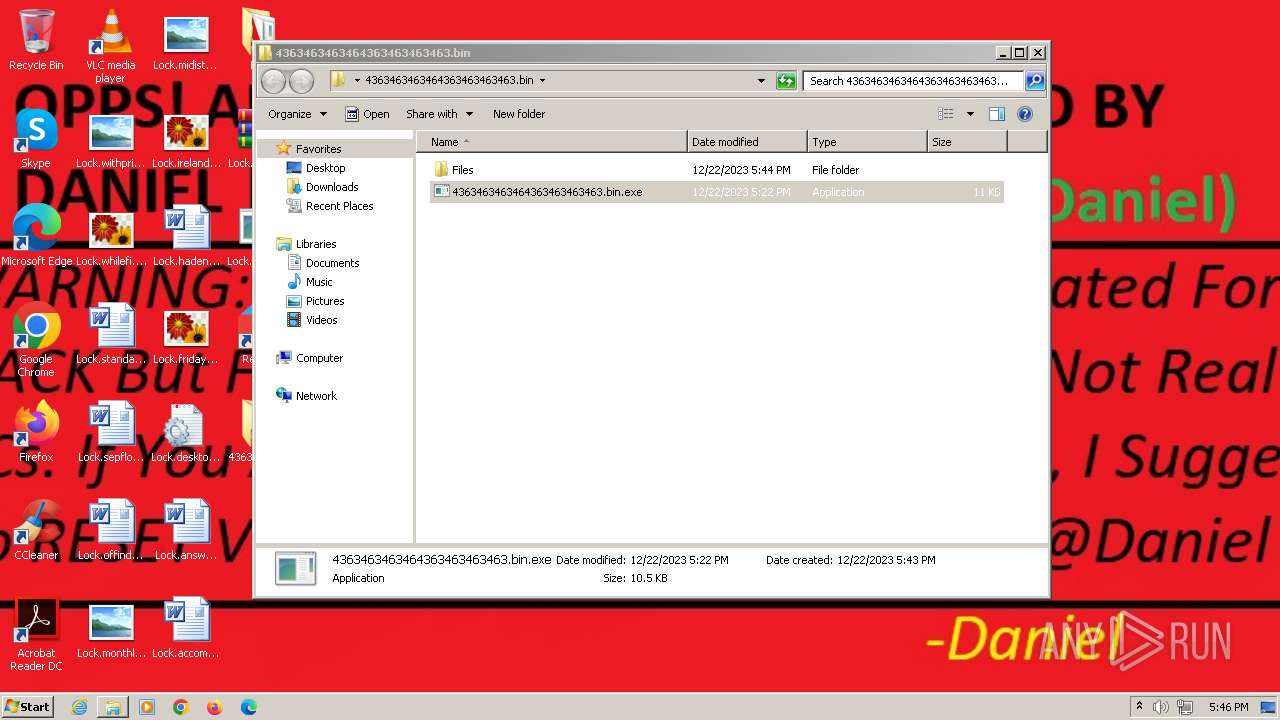Select Lock.offind Word file on desktop

tap(111, 530)
